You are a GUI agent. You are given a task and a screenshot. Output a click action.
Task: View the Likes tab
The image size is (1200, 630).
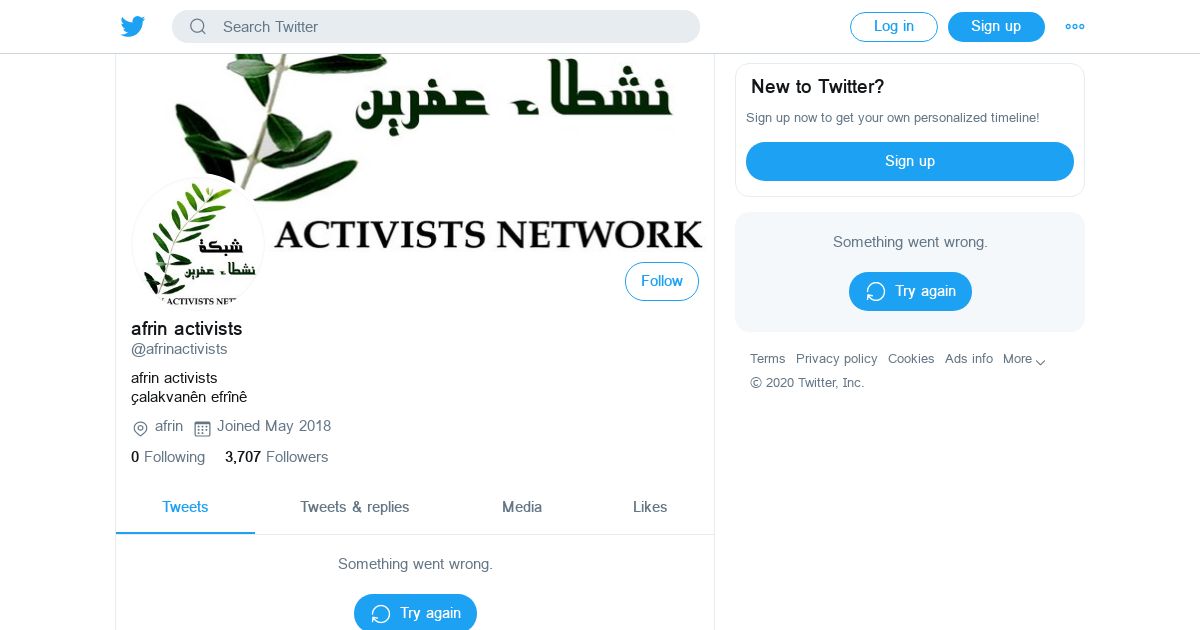click(x=650, y=507)
